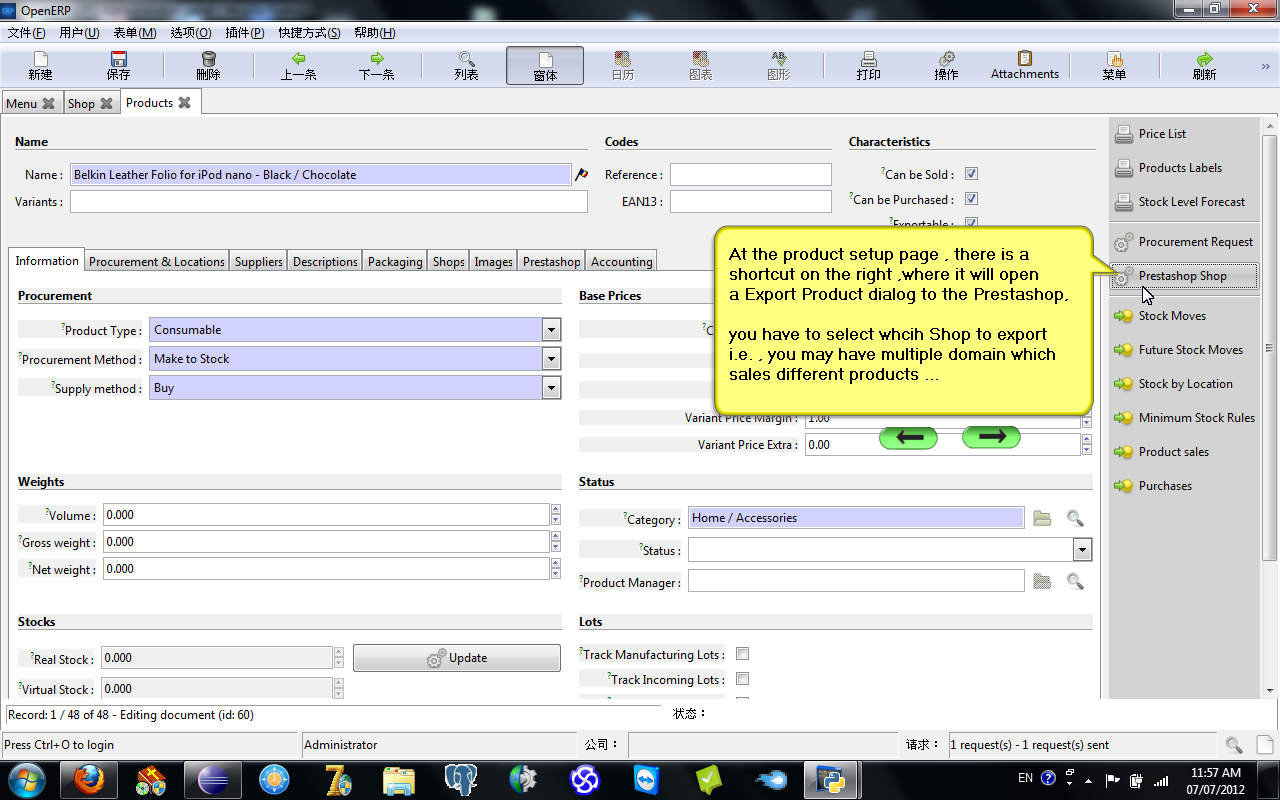Click the Update stock button

457,658
